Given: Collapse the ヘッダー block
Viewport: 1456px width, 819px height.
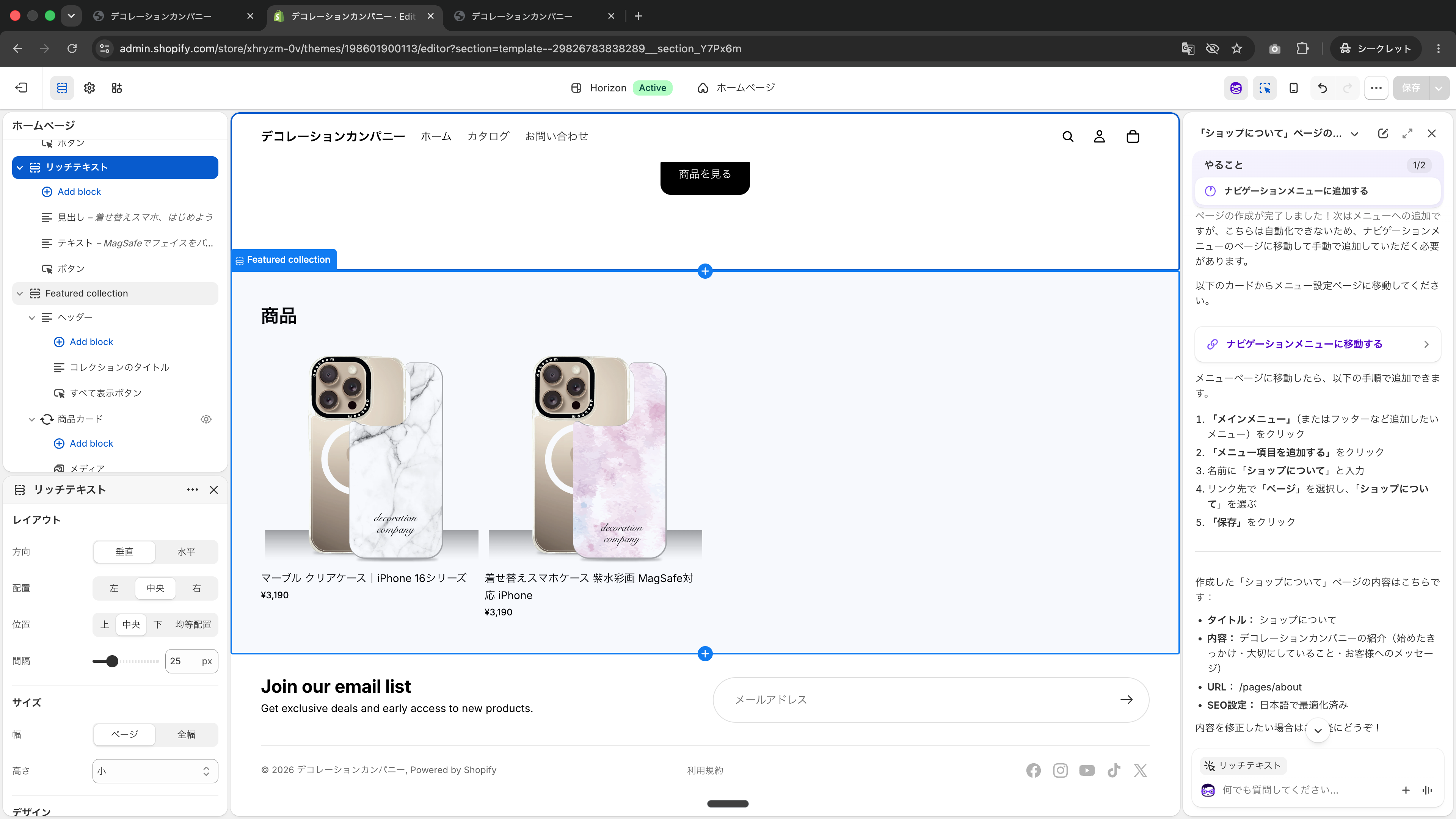Looking at the screenshot, I should [x=31, y=318].
